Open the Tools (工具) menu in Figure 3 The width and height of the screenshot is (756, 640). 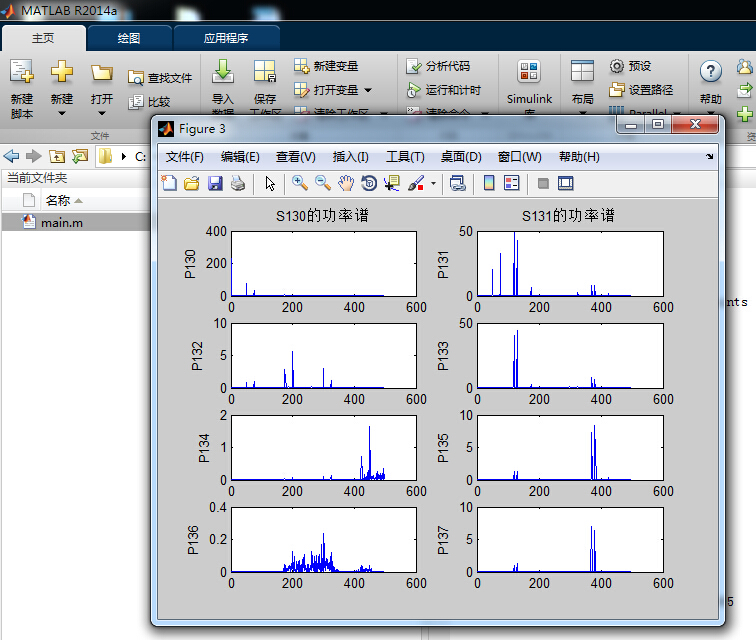click(x=405, y=157)
